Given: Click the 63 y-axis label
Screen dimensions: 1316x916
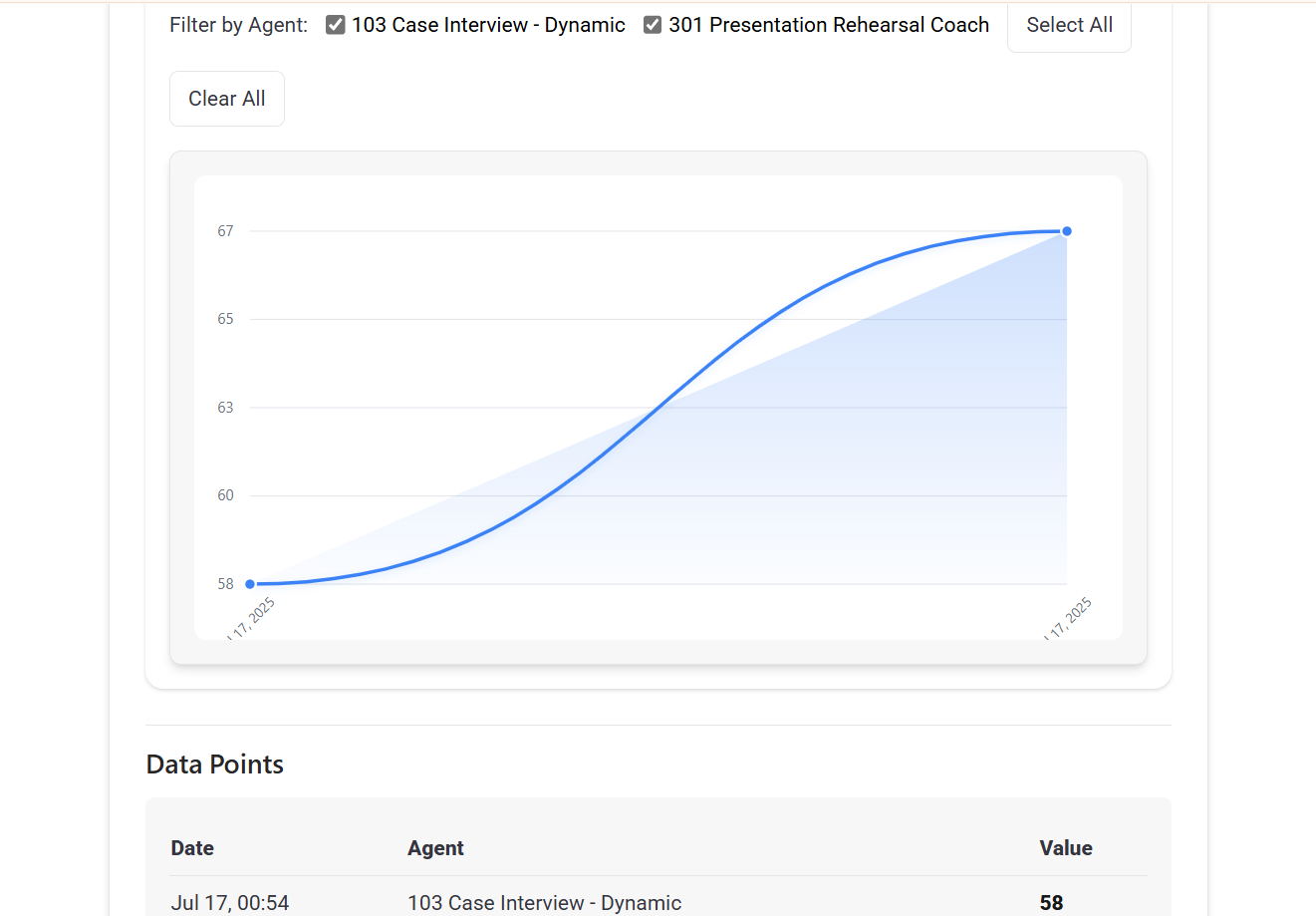Looking at the screenshot, I should [225, 408].
